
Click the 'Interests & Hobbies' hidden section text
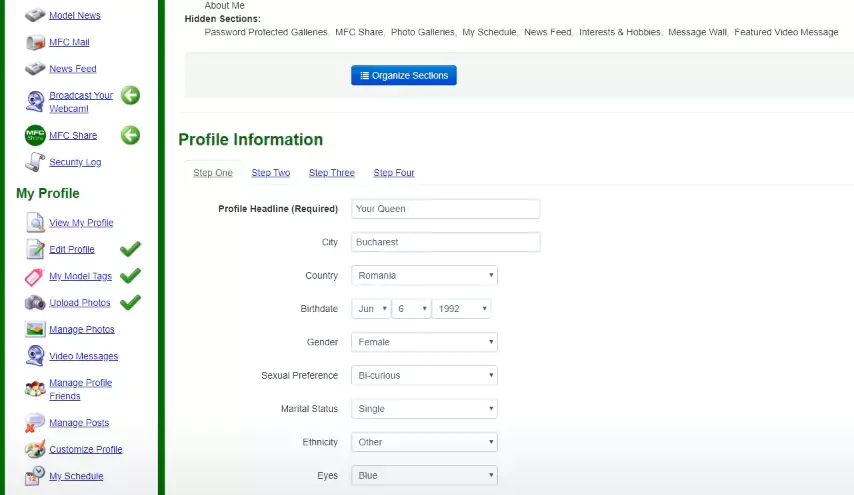620,32
